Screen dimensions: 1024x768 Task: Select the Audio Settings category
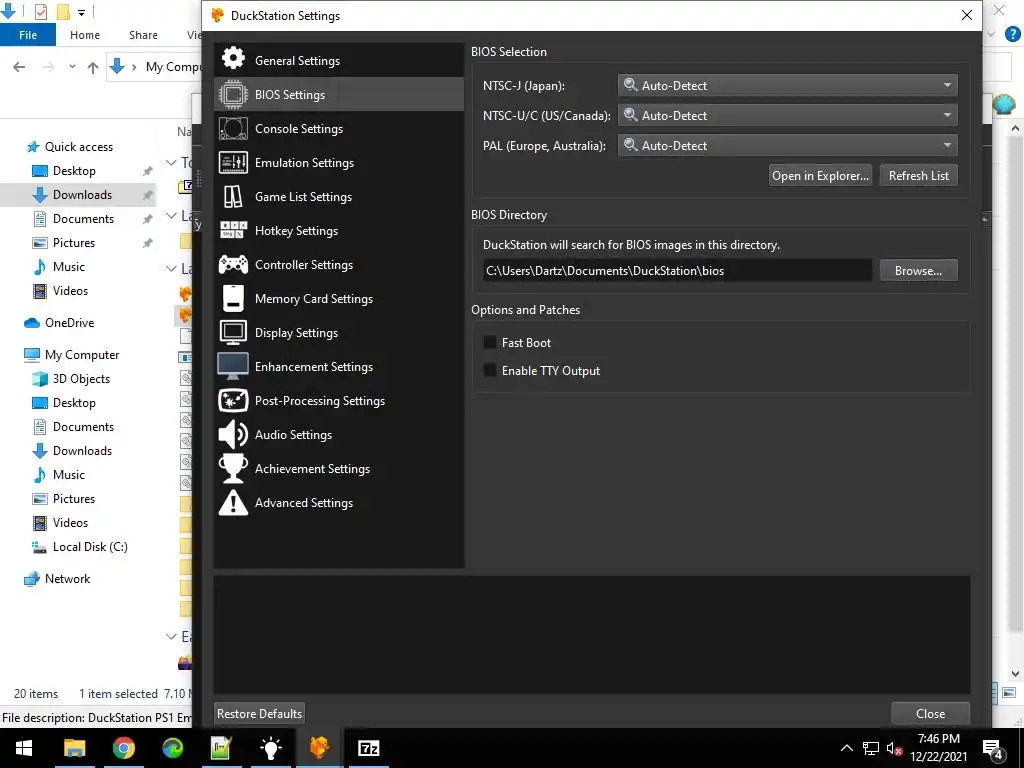pyautogui.click(x=339, y=434)
